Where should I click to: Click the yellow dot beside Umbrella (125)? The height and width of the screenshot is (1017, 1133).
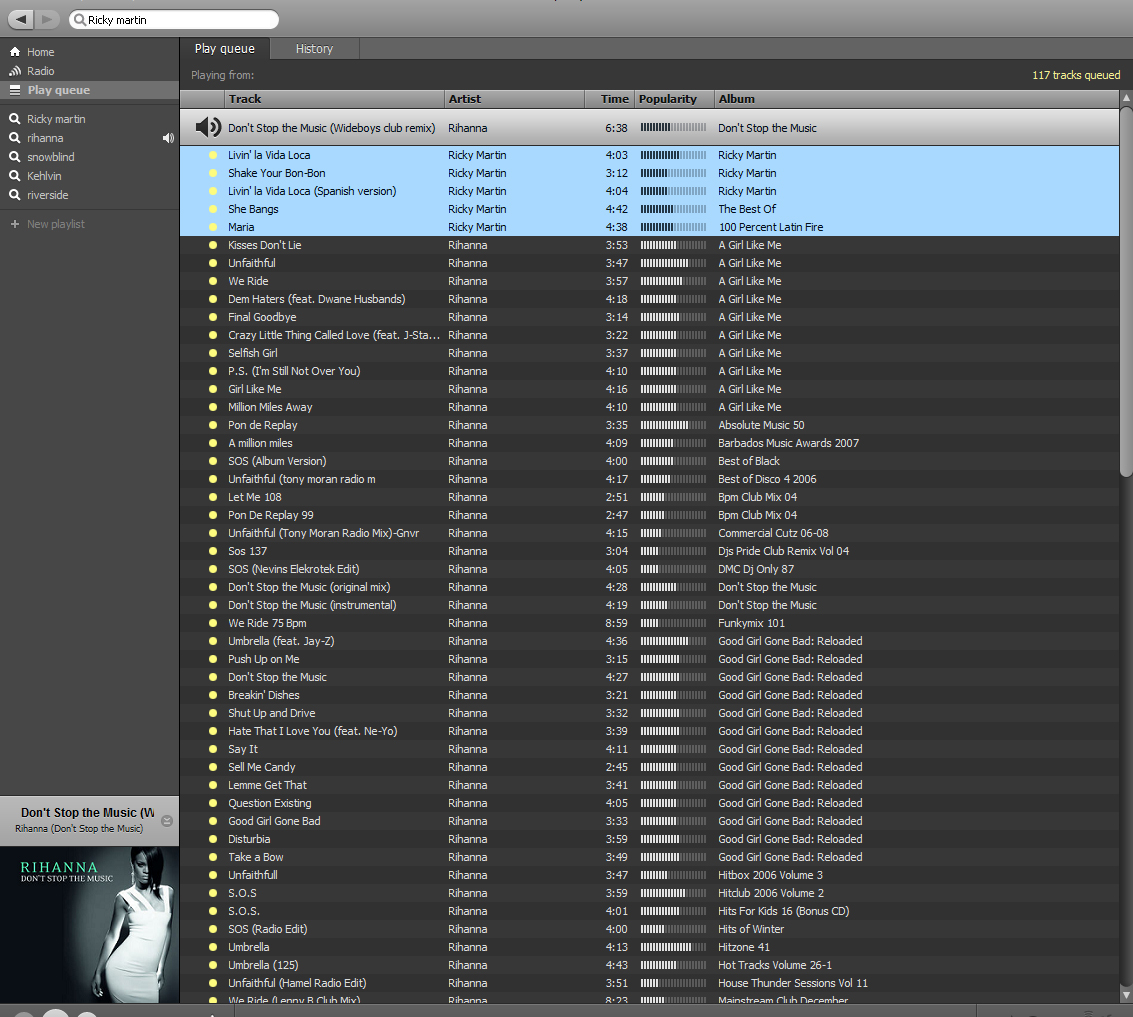coord(213,965)
